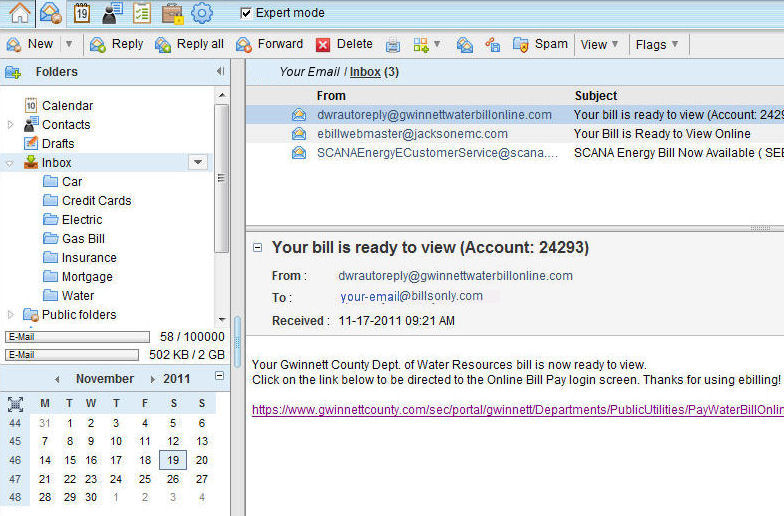Expand the Contacts tree node
This screenshot has height=516, width=784.
point(10,124)
